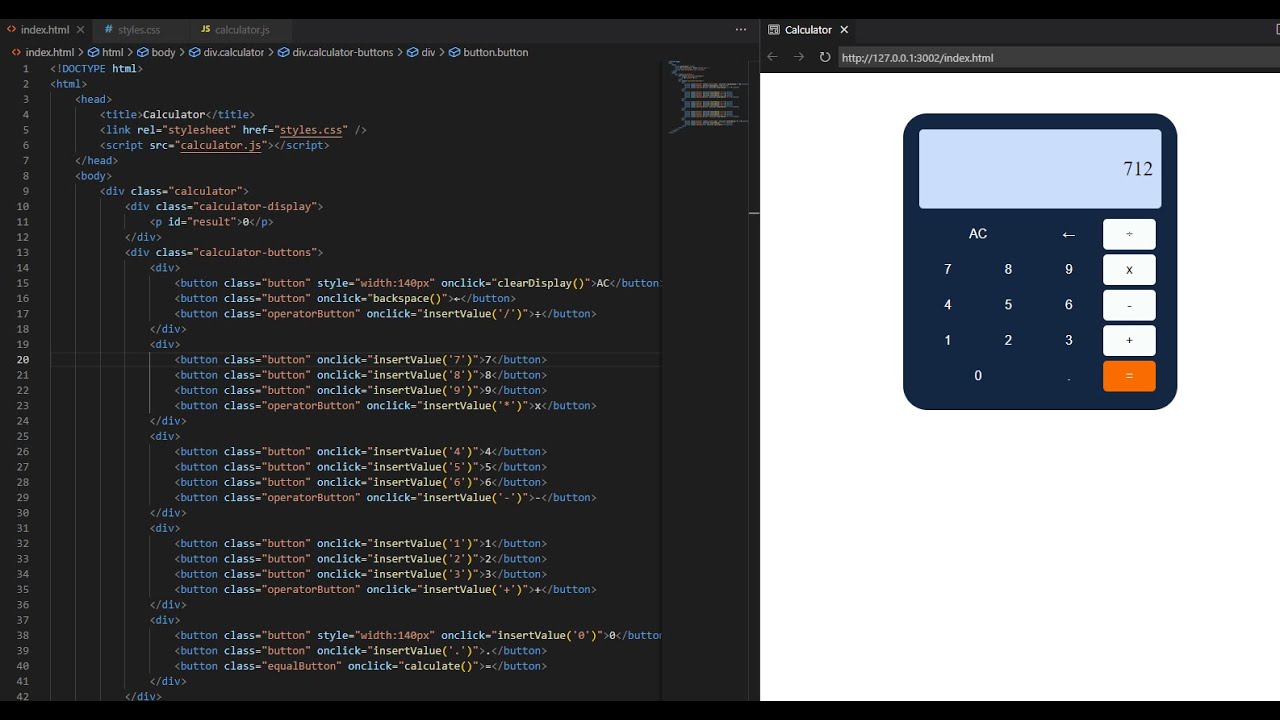
Task: Click calculate() on line 40
Action: (440, 666)
